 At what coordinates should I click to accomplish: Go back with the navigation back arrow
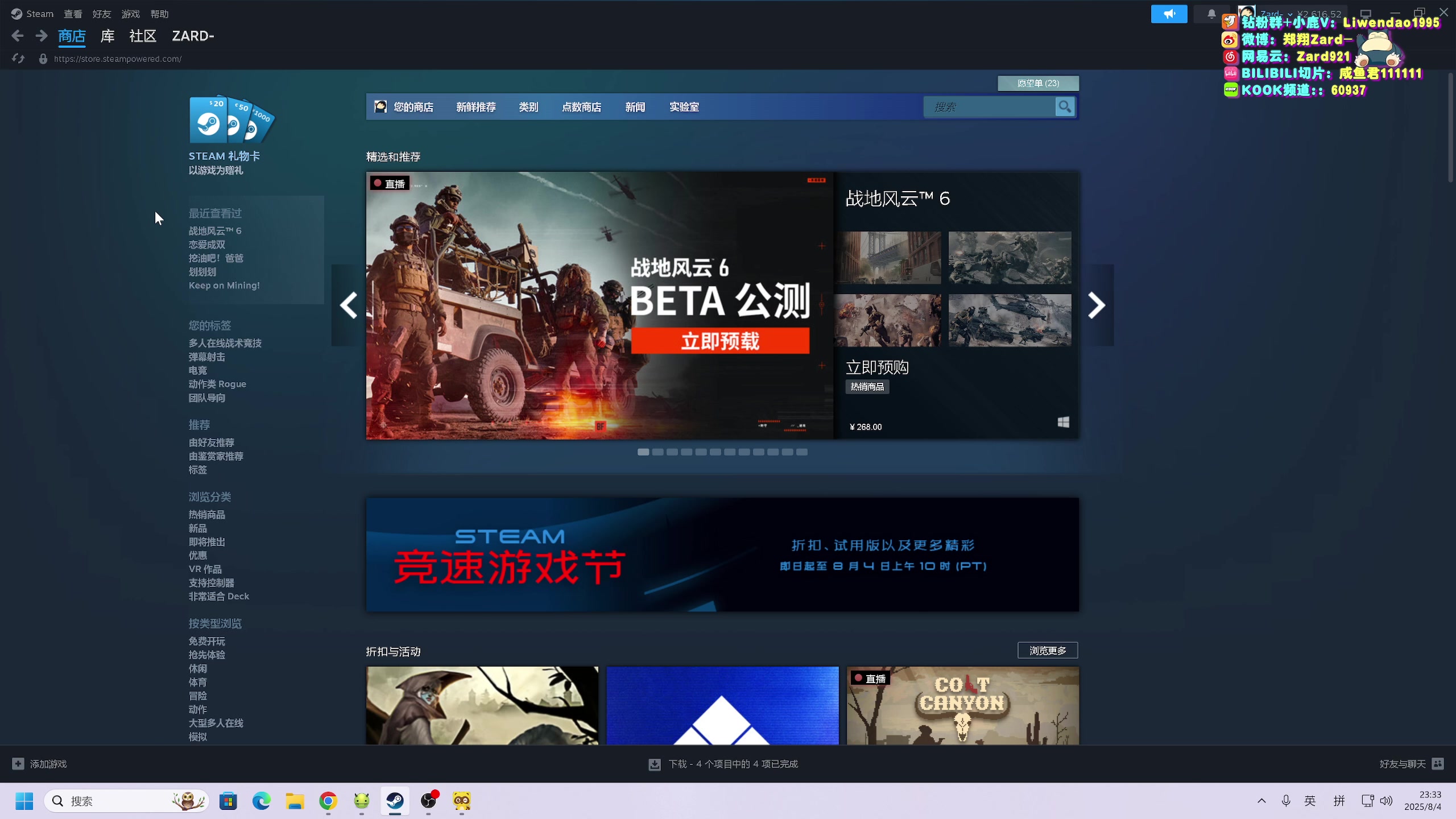tap(18, 36)
